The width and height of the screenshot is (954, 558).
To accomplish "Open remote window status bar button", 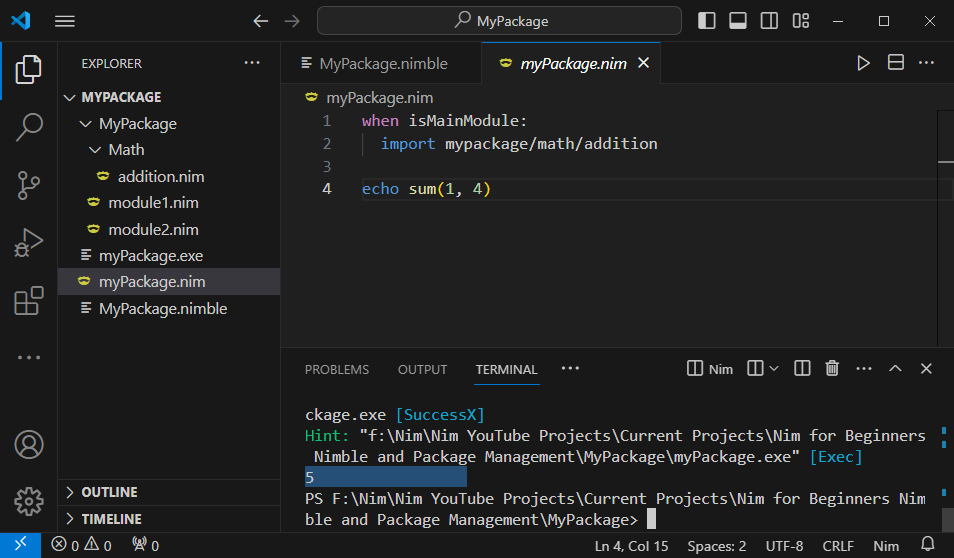I will (20, 545).
